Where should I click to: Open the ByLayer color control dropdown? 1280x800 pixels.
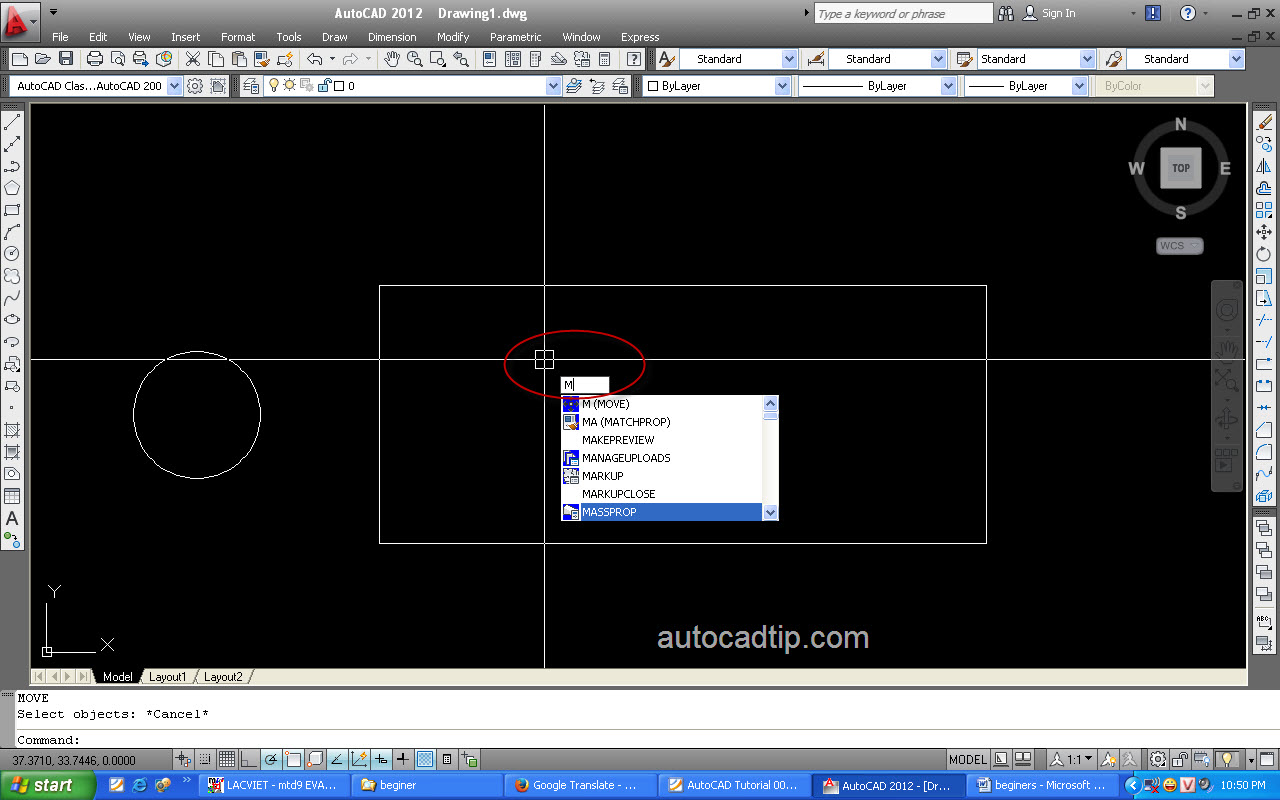point(782,86)
